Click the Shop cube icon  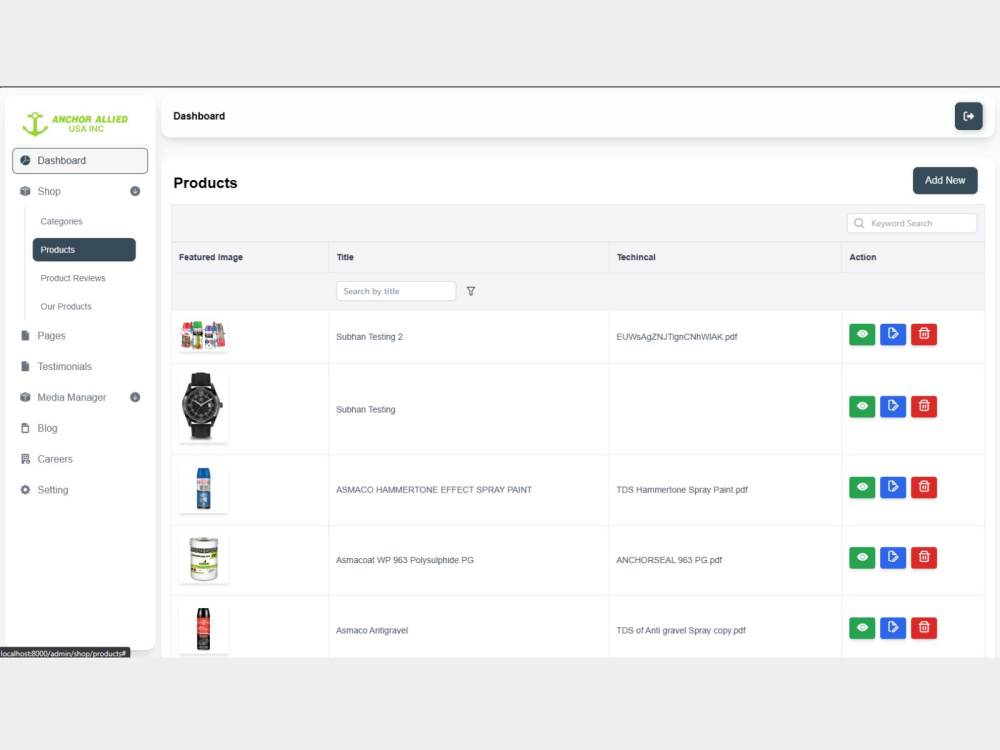click(25, 191)
